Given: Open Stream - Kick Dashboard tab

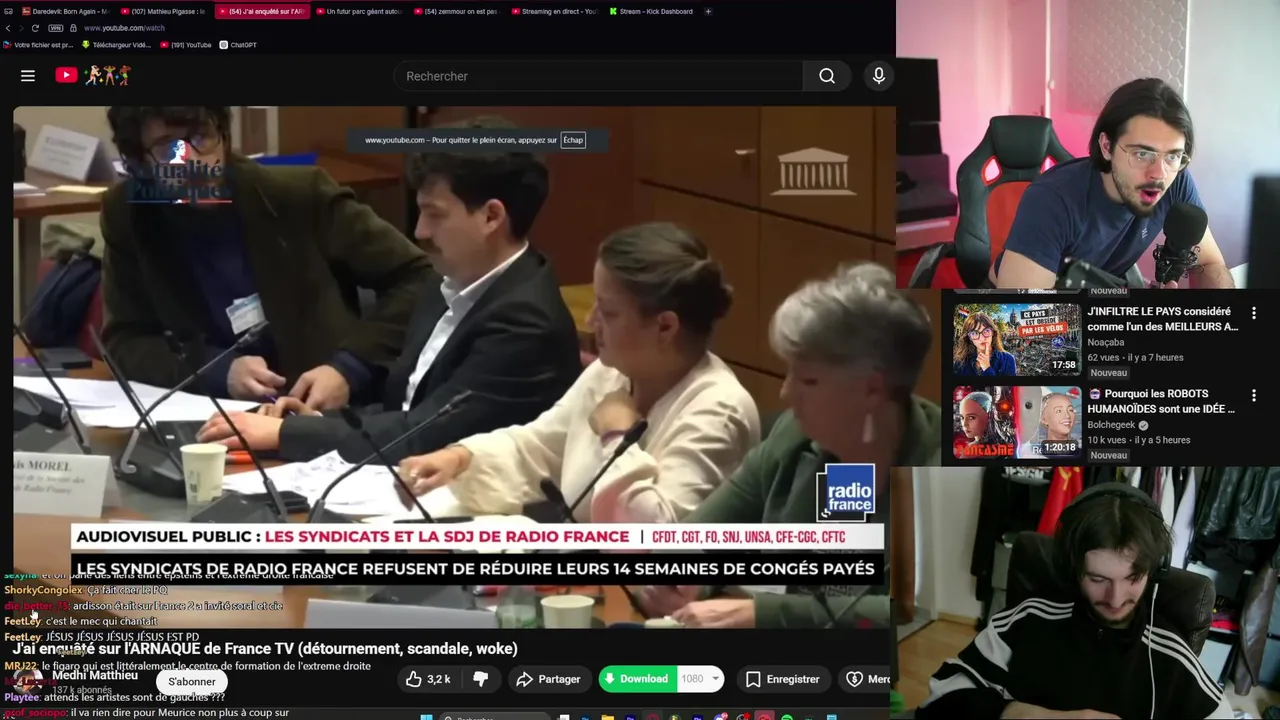Looking at the screenshot, I should [651, 11].
